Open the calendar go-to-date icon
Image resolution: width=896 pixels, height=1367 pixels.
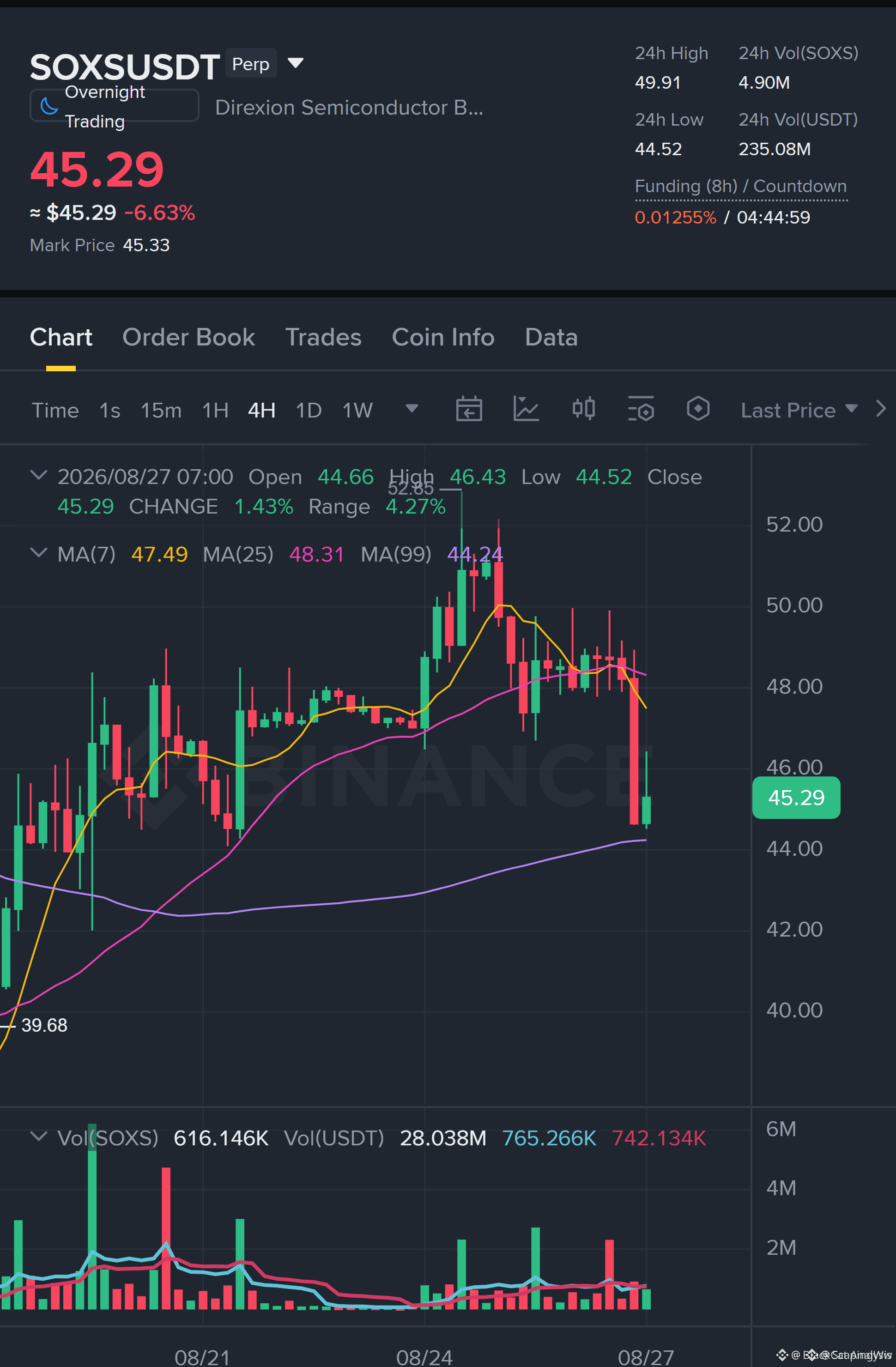click(x=469, y=410)
